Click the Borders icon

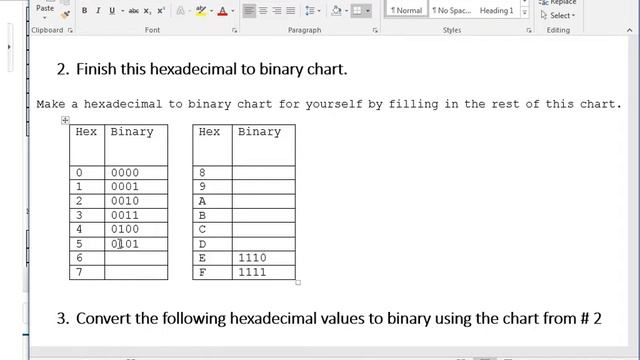357,11
